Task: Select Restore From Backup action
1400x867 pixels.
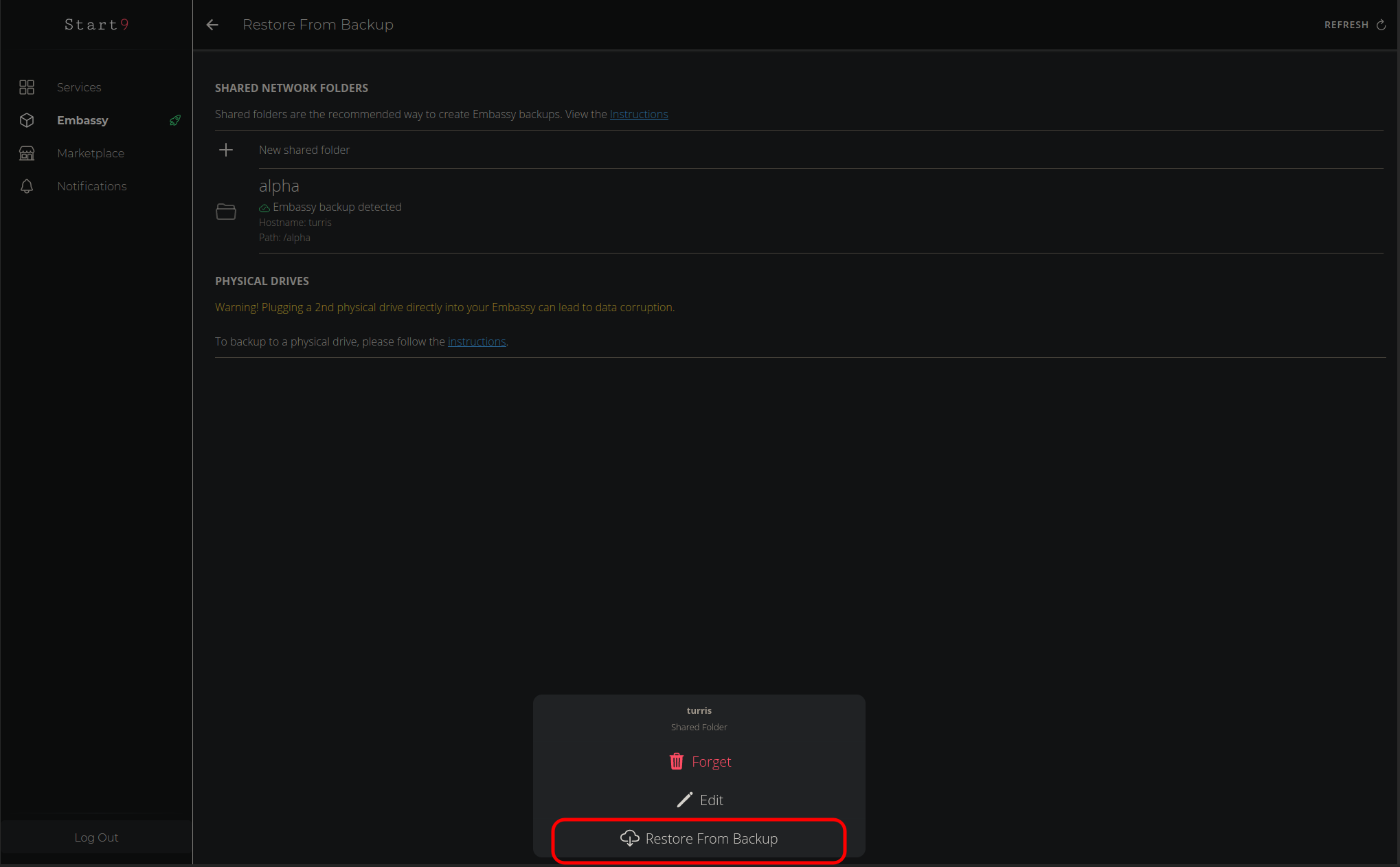Action: pos(711,839)
